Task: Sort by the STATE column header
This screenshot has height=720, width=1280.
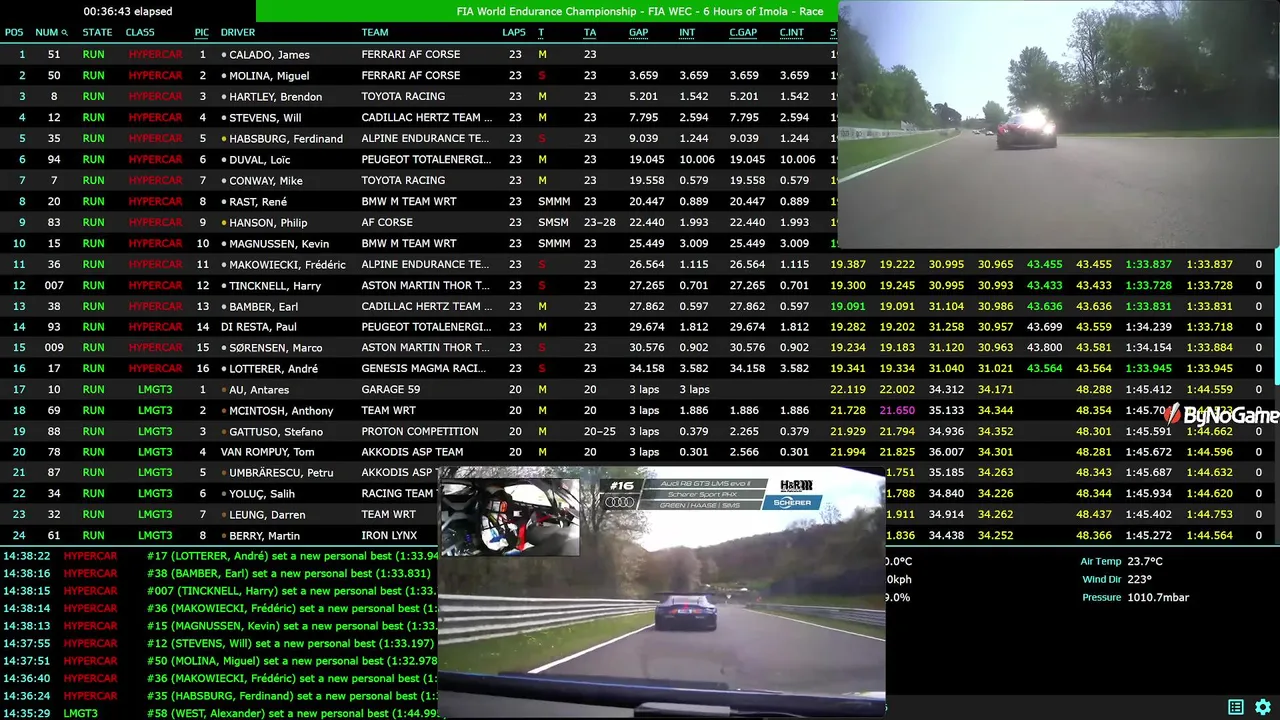Action: click(x=97, y=32)
